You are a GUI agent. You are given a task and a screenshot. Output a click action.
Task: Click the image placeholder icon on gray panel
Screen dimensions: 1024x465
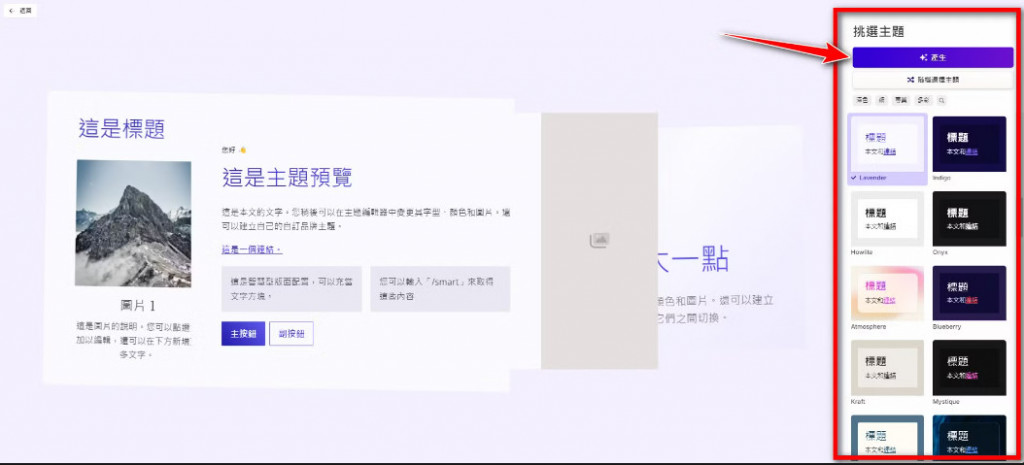(x=599, y=240)
